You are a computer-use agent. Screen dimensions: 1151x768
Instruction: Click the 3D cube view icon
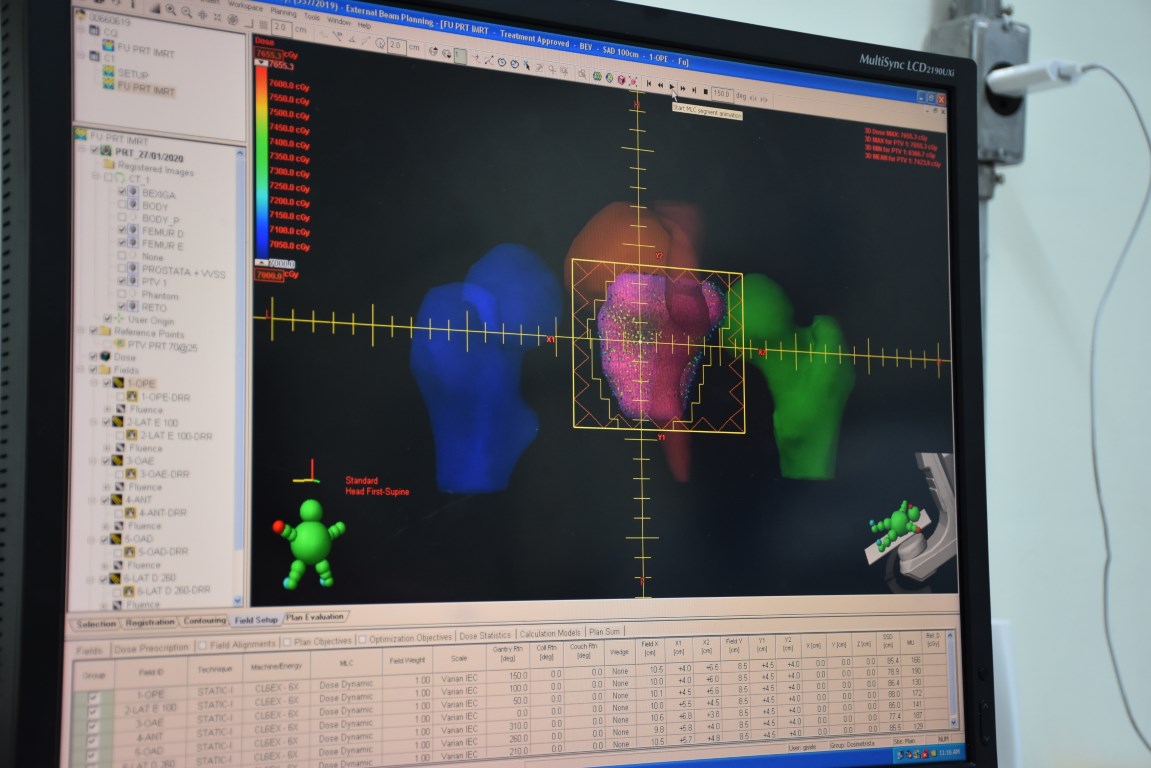tap(620, 80)
